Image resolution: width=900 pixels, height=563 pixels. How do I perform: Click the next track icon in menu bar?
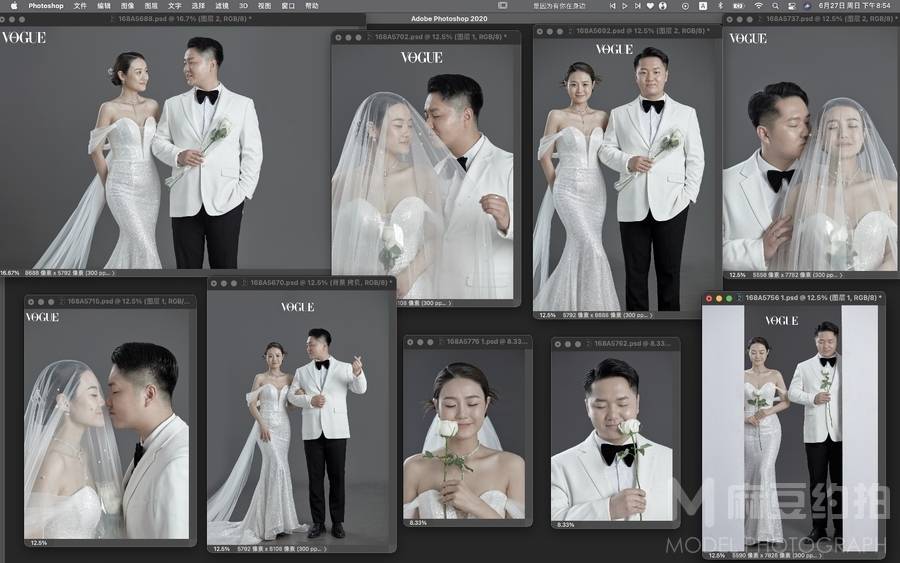point(638,6)
